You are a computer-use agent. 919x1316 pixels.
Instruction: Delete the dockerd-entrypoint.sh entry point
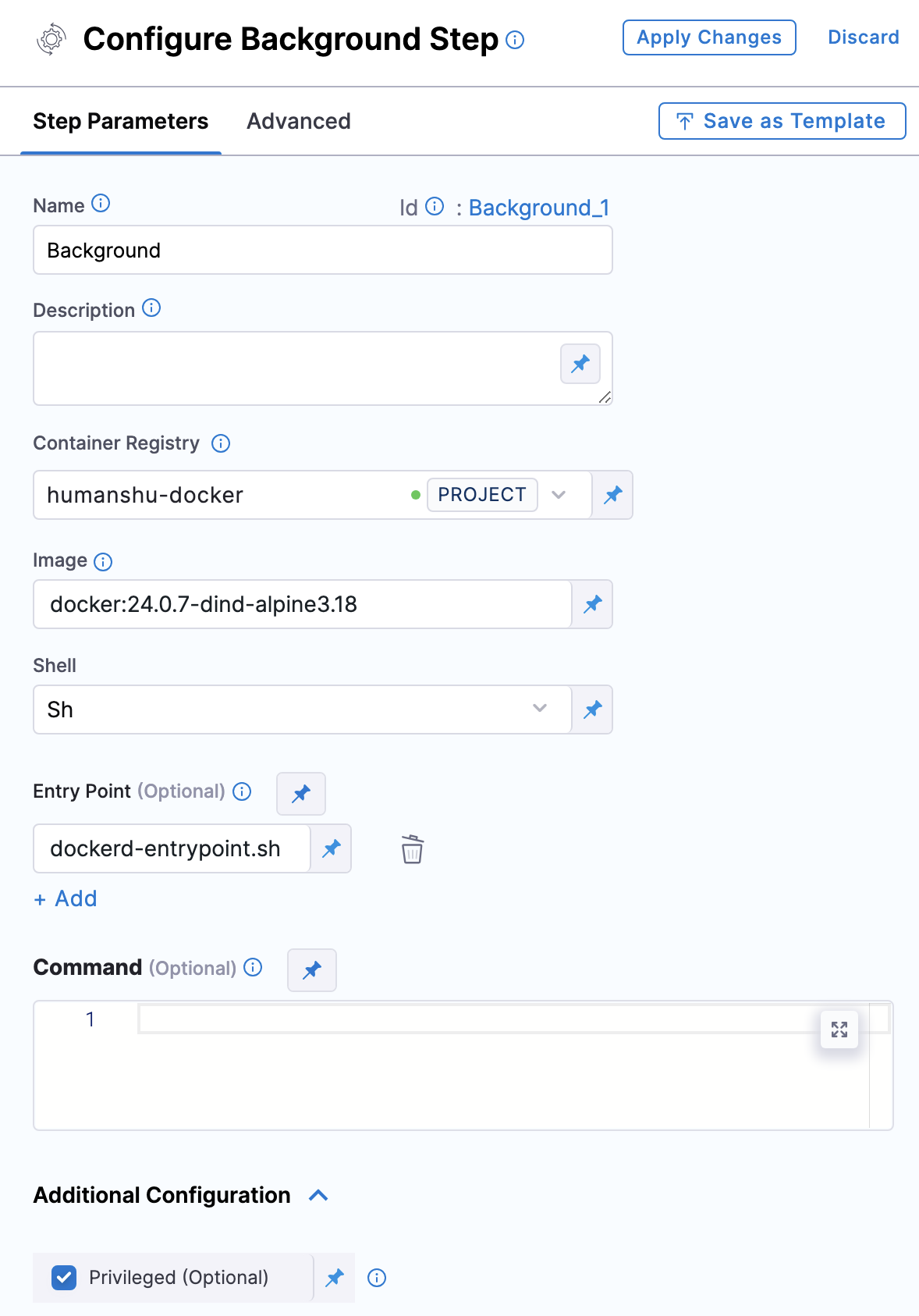[x=412, y=849]
